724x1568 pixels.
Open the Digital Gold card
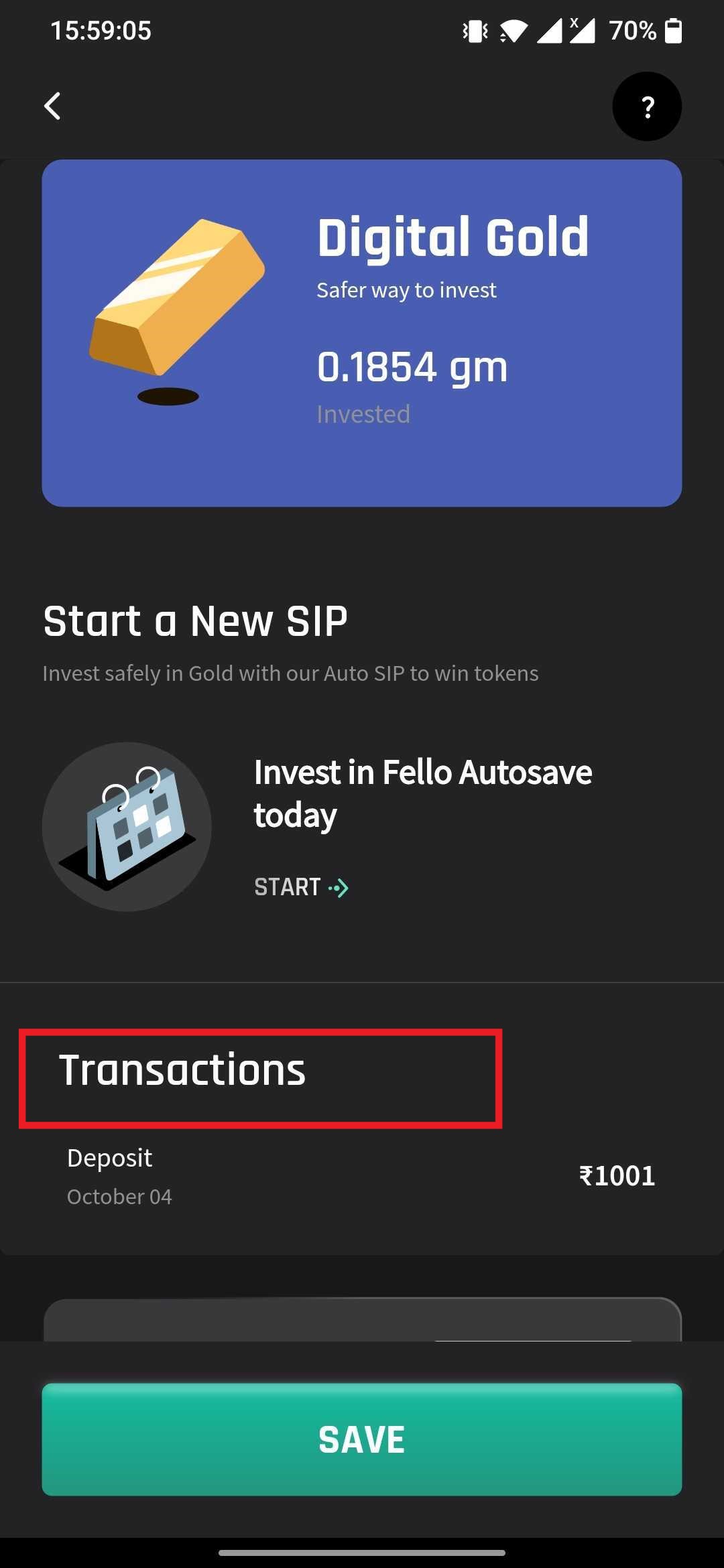click(362, 333)
